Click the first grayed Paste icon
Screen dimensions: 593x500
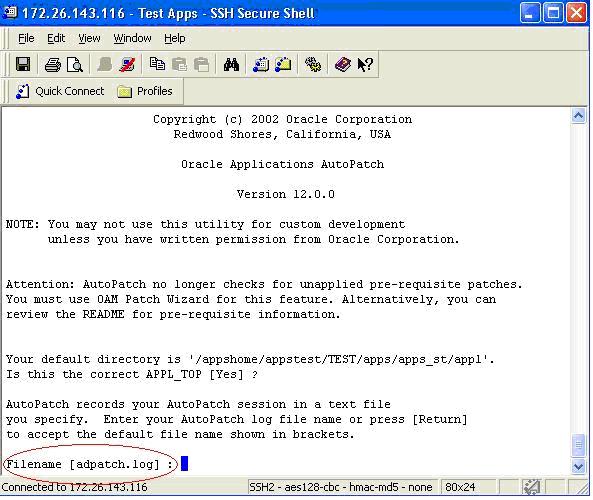[x=179, y=65]
